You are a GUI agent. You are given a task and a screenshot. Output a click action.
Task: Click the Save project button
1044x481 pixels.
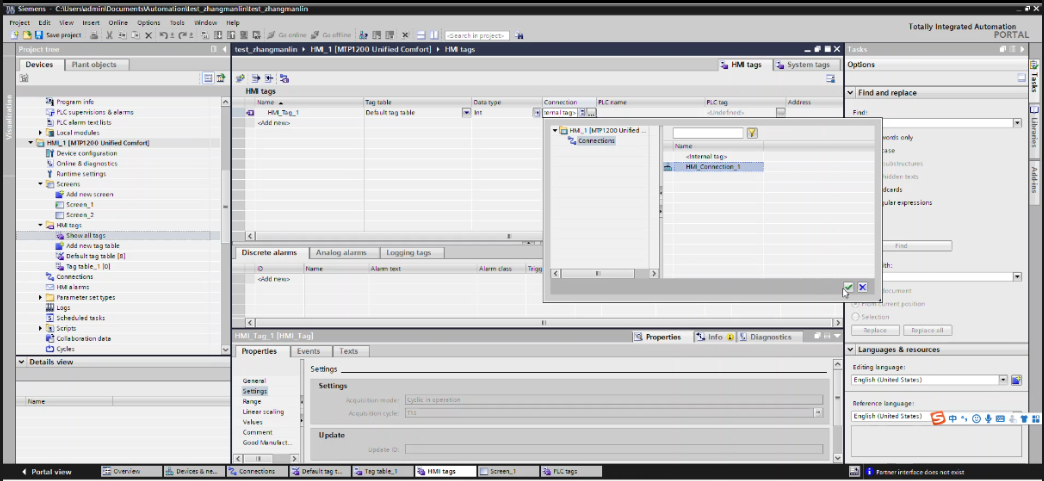(59, 35)
